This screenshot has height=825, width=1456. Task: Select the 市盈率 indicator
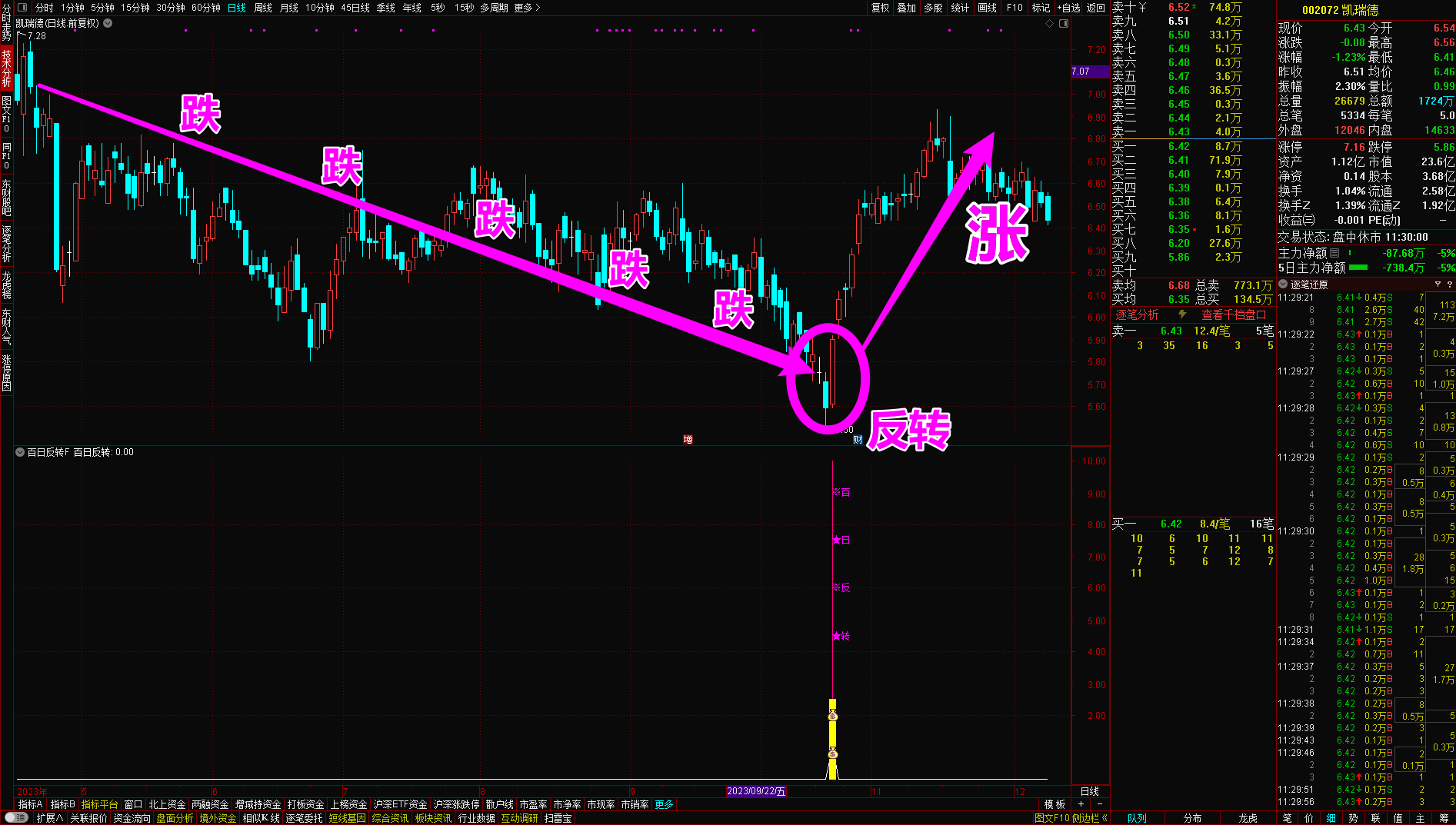point(533,804)
